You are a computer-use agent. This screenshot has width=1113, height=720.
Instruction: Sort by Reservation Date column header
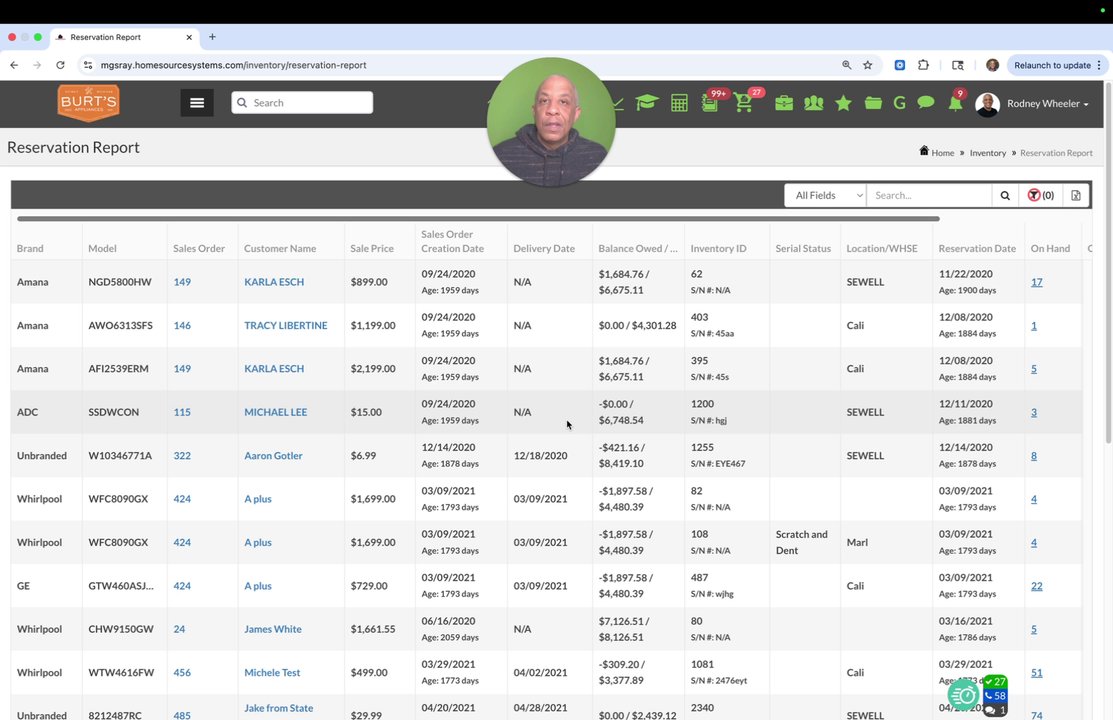click(x=977, y=249)
